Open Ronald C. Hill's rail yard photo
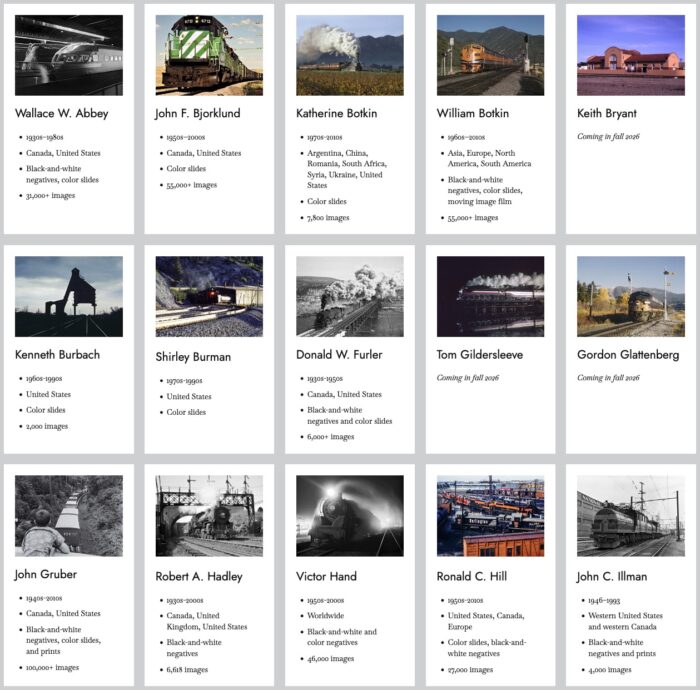700x690 pixels. 490,516
